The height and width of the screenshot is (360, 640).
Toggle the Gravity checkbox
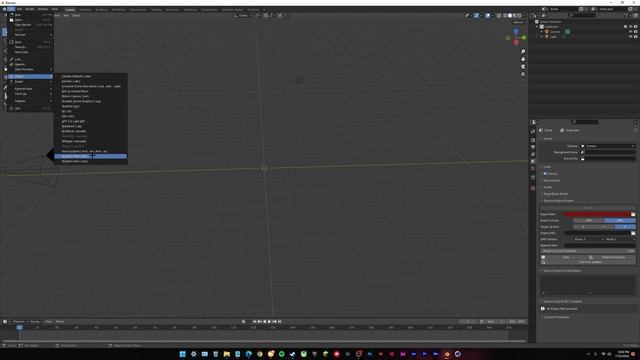tap(545, 173)
